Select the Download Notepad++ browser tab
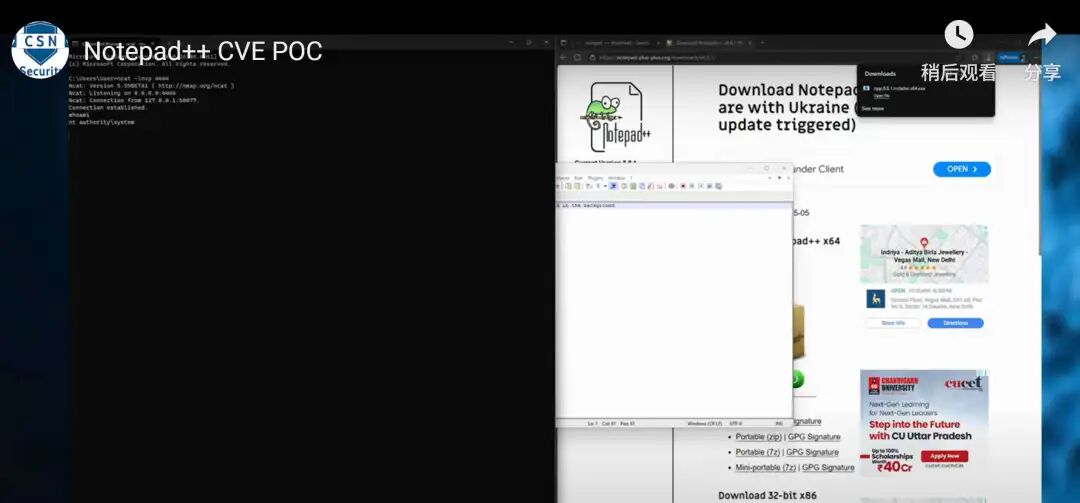Screen dimensions: 1080x503 [x=709, y=43]
